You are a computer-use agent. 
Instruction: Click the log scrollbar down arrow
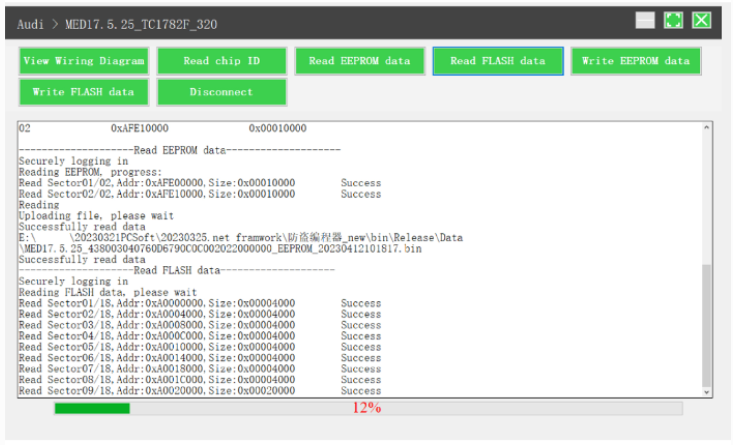click(708, 392)
